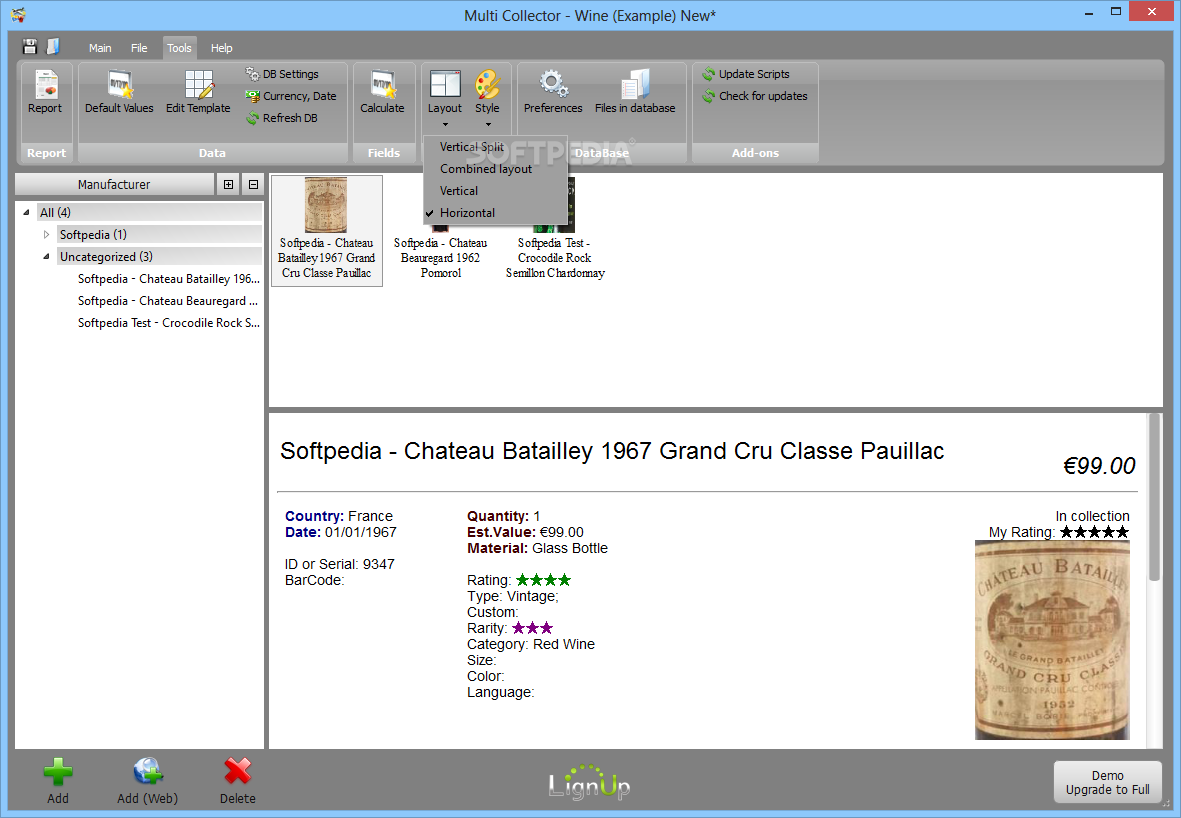Collapse the All (4) tree node

point(26,212)
